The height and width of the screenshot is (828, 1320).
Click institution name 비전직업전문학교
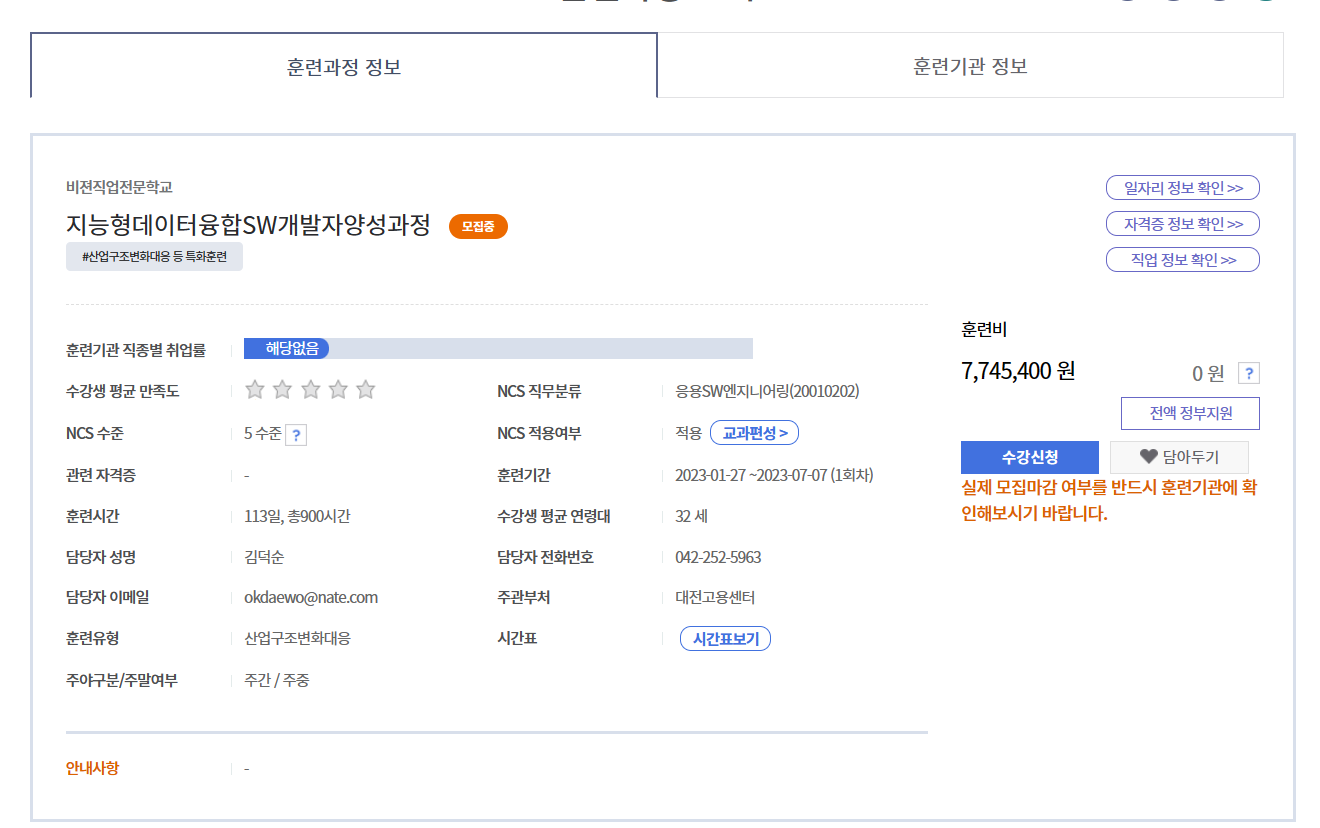click(119, 187)
